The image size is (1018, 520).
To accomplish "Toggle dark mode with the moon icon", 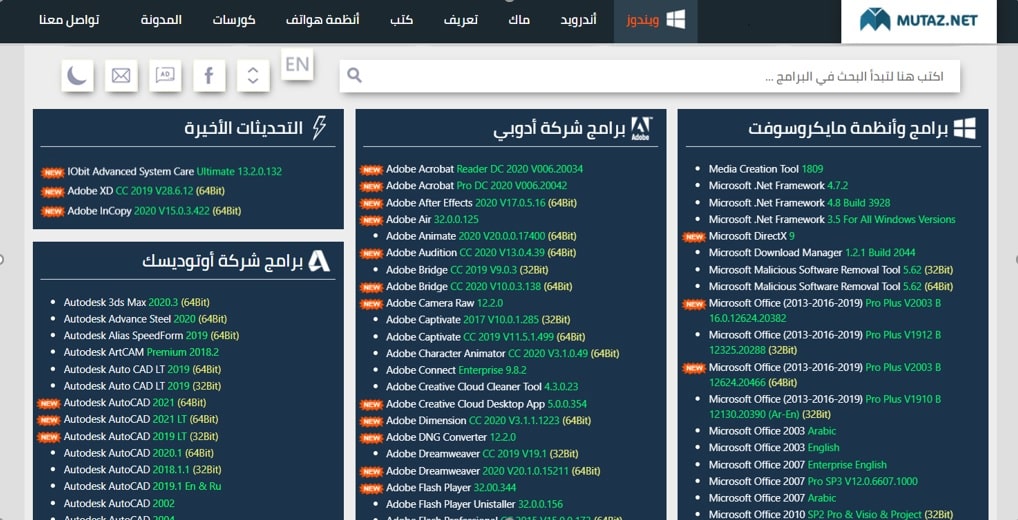I will tap(77, 75).
